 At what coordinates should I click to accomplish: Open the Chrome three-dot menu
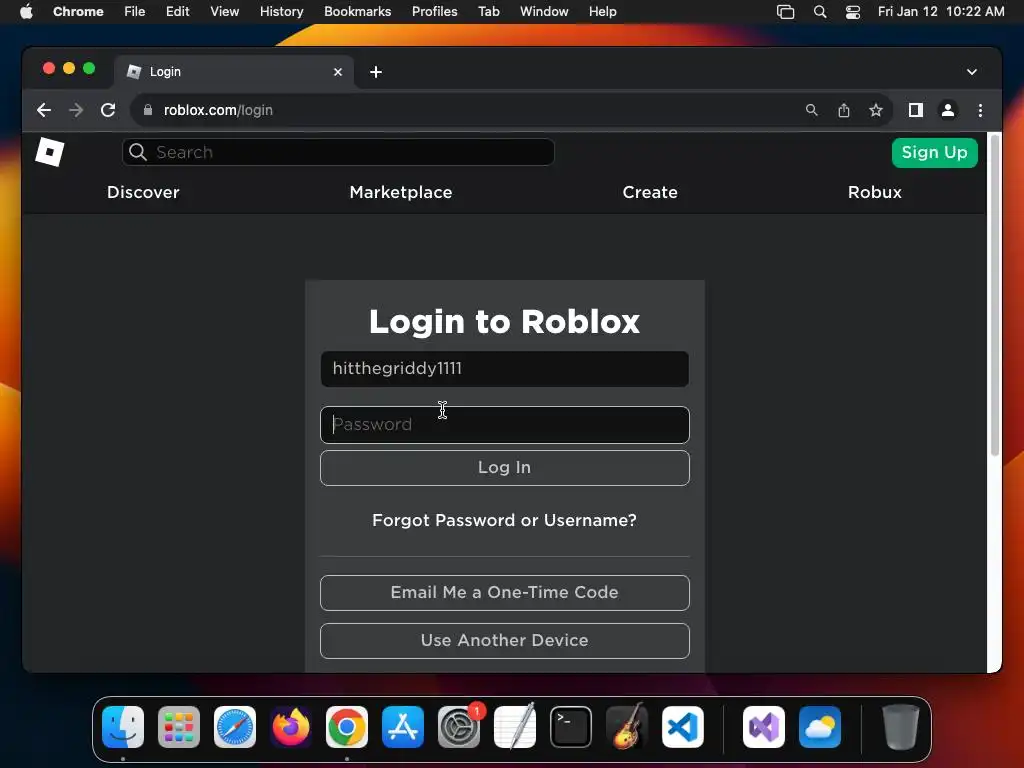point(980,110)
